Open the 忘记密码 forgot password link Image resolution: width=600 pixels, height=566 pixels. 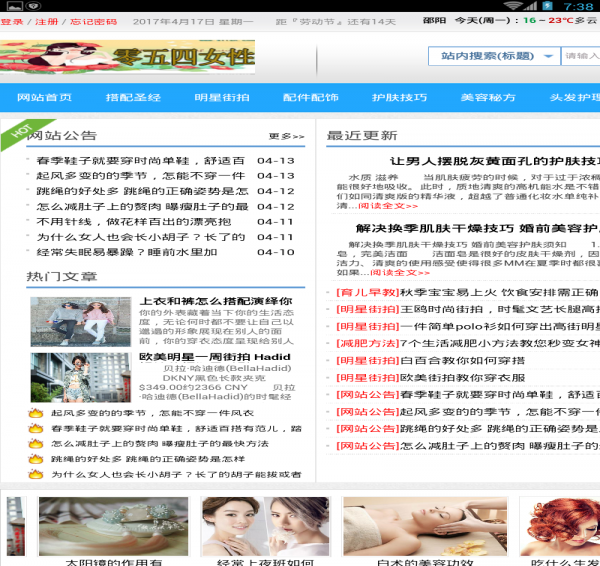(x=93, y=21)
